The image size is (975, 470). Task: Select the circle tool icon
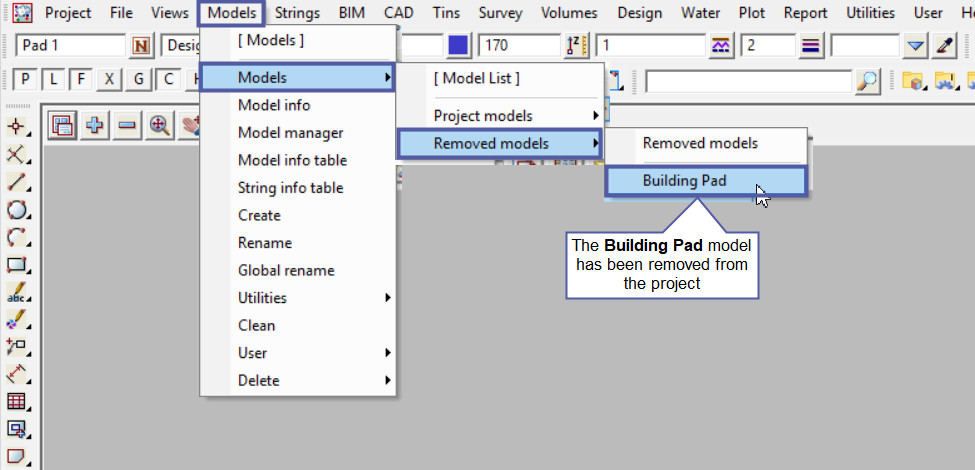(x=17, y=210)
